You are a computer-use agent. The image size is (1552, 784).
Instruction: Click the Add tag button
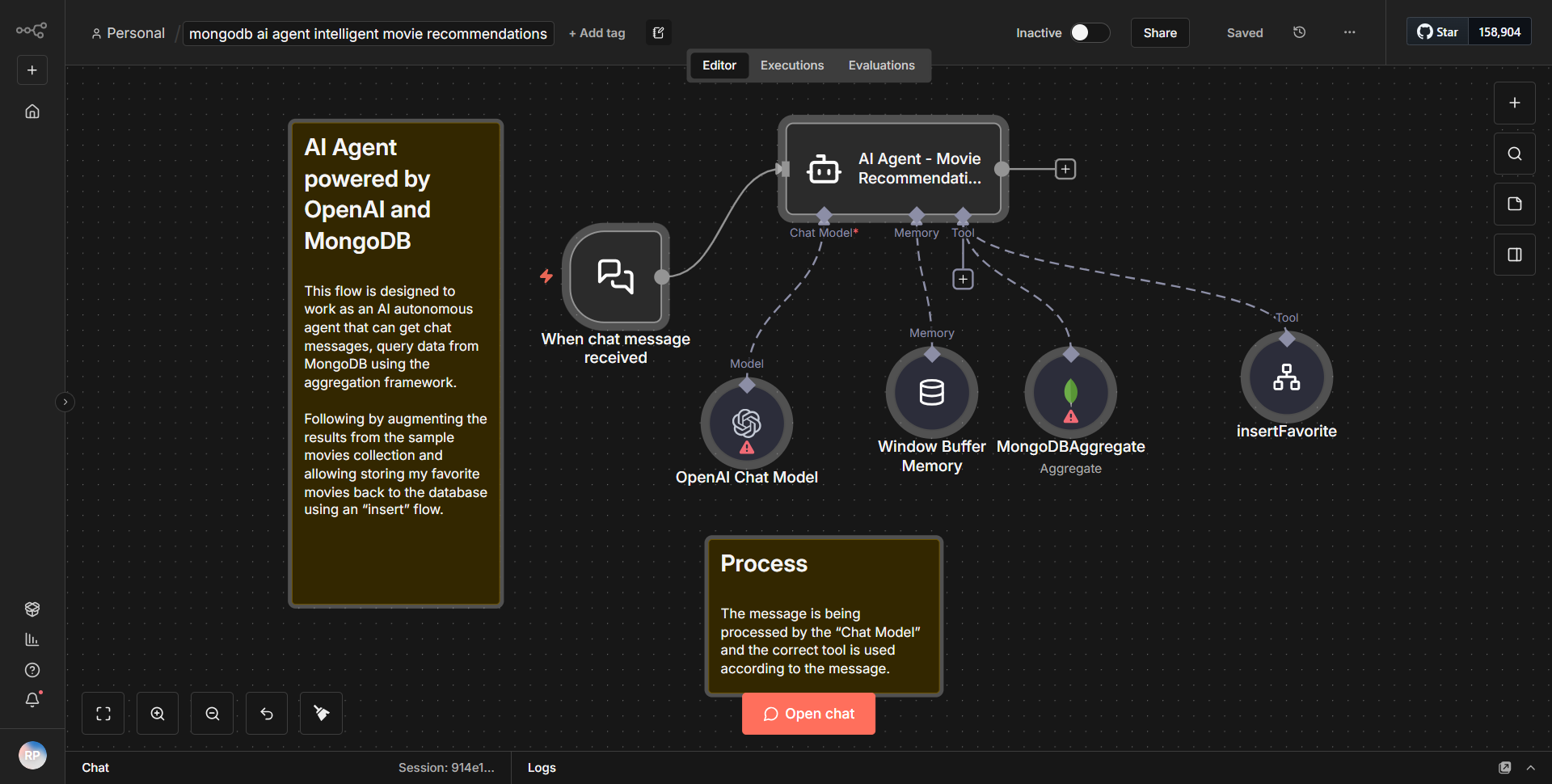point(597,33)
